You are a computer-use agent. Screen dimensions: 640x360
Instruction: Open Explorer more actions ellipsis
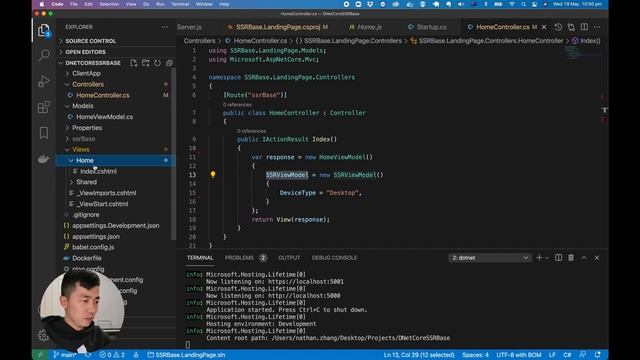164,27
